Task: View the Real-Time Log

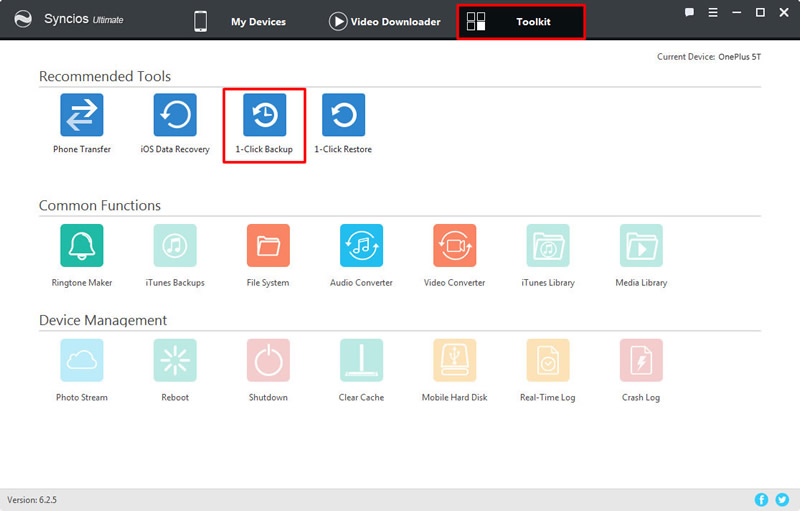Action: pyautogui.click(x=548, y=360)
